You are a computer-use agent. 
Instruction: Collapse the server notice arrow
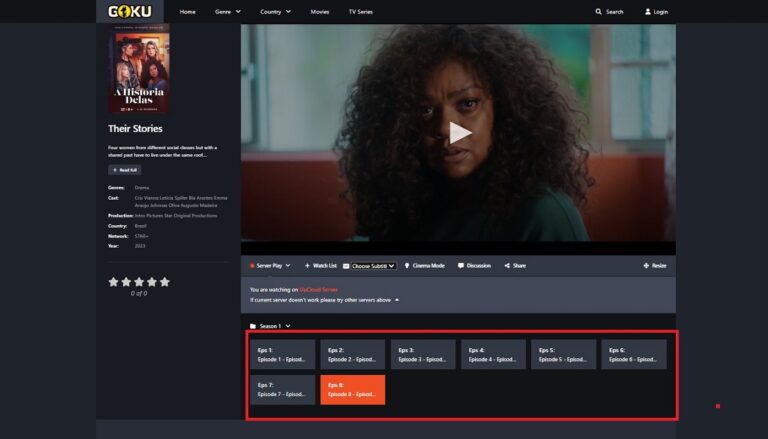(x=397, y=300)
